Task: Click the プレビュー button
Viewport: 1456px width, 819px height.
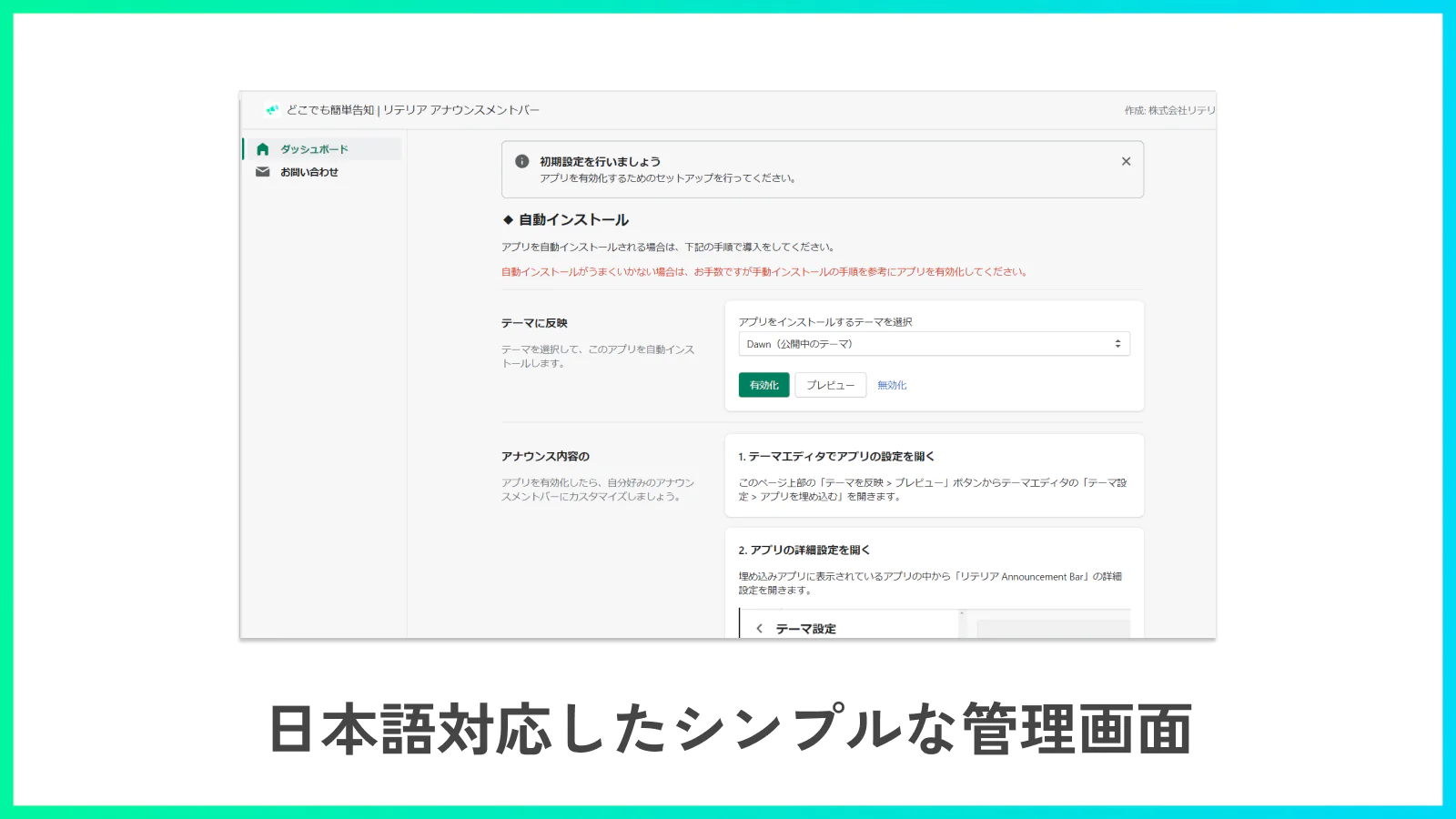Action: pos(831,385)
